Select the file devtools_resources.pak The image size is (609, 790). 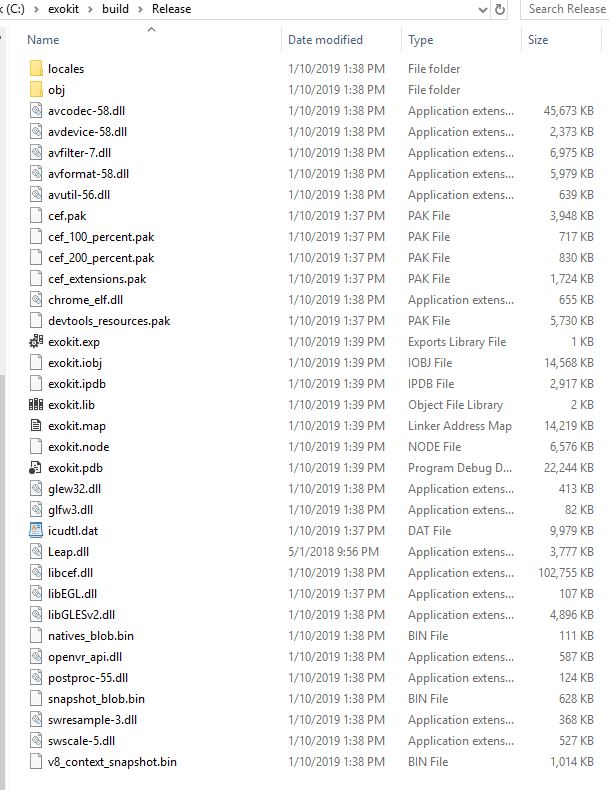109,321
